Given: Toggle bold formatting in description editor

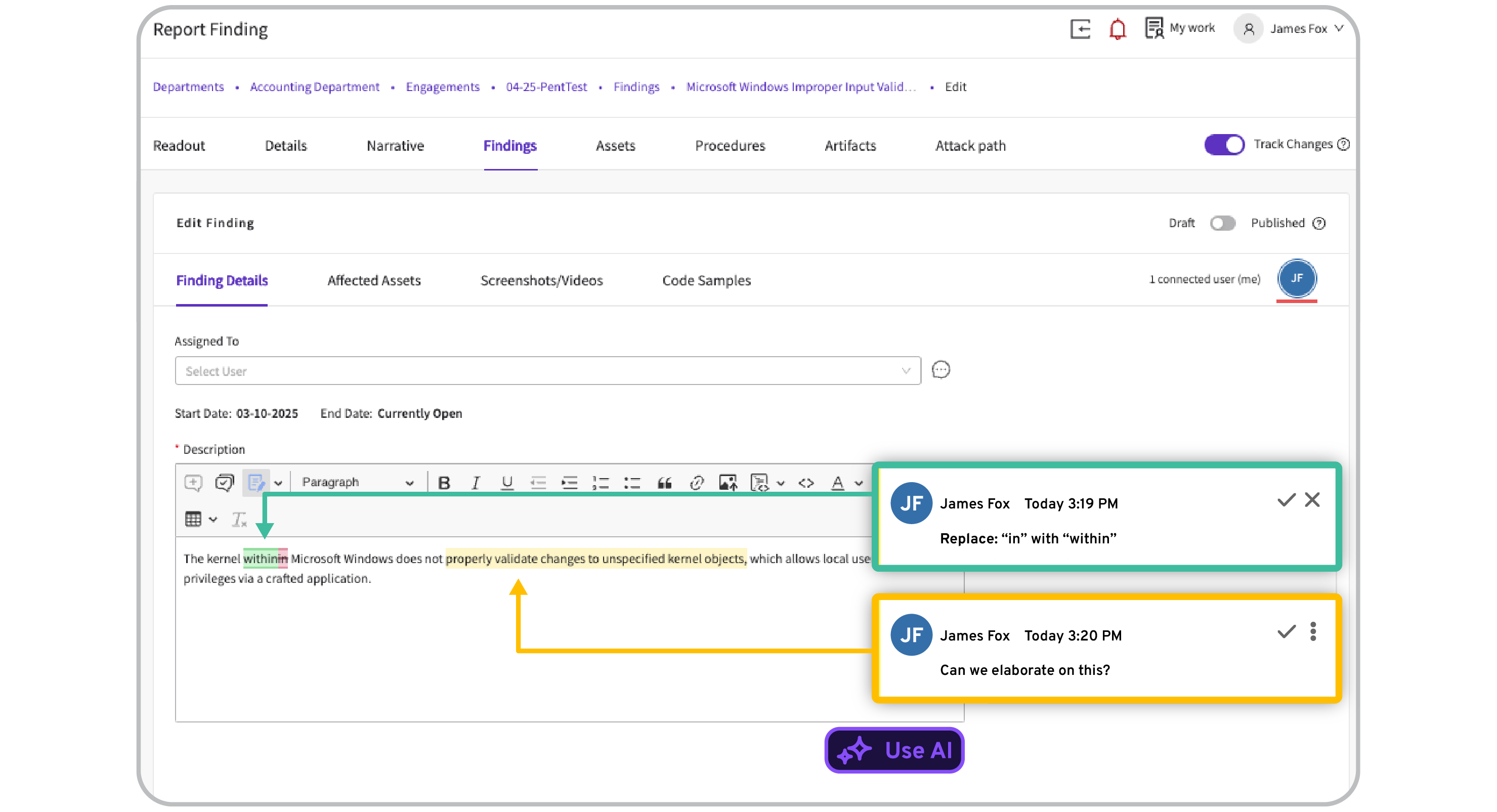Looking at the screenshot, I should [x=445, y=483].
